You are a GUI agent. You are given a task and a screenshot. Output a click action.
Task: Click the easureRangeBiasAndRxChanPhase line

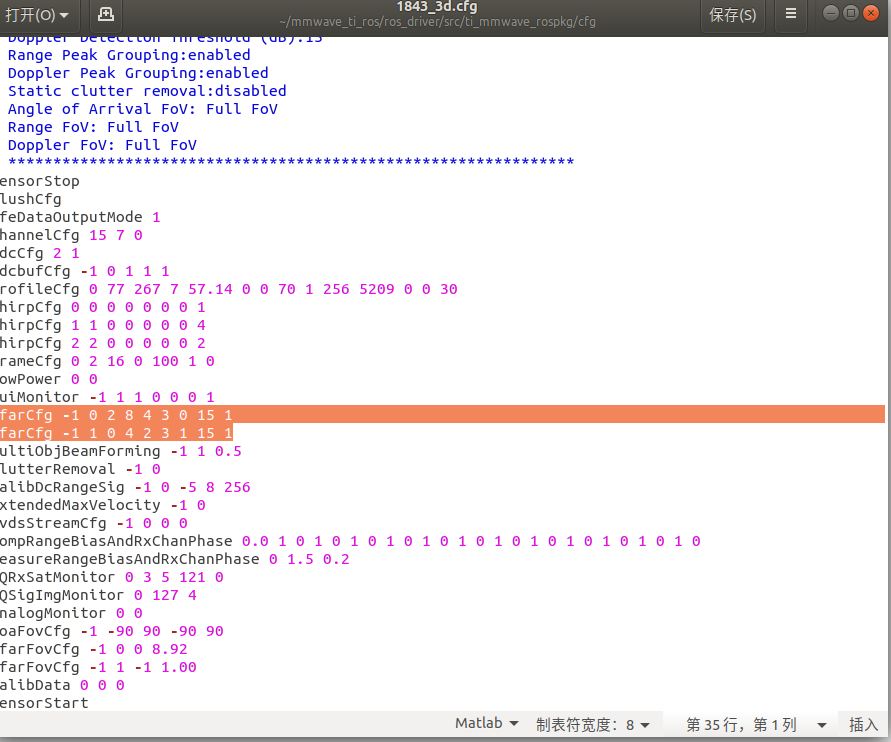pyautogui.click(x=175, y=560)
